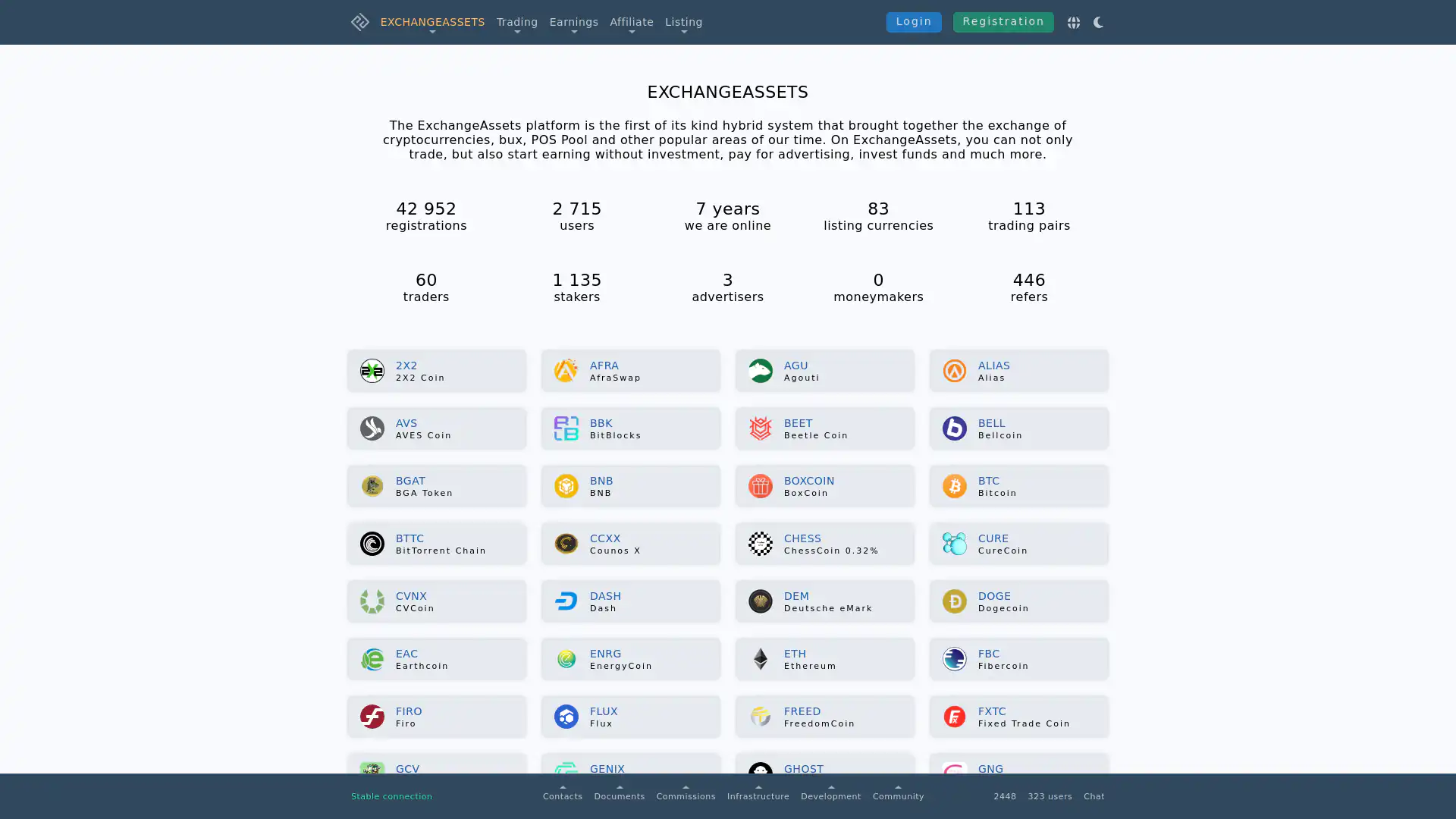Screen dimensions: 1456x819
Task: Click the ExchangeAssets logo icon
Action: [x=359, y=22]
